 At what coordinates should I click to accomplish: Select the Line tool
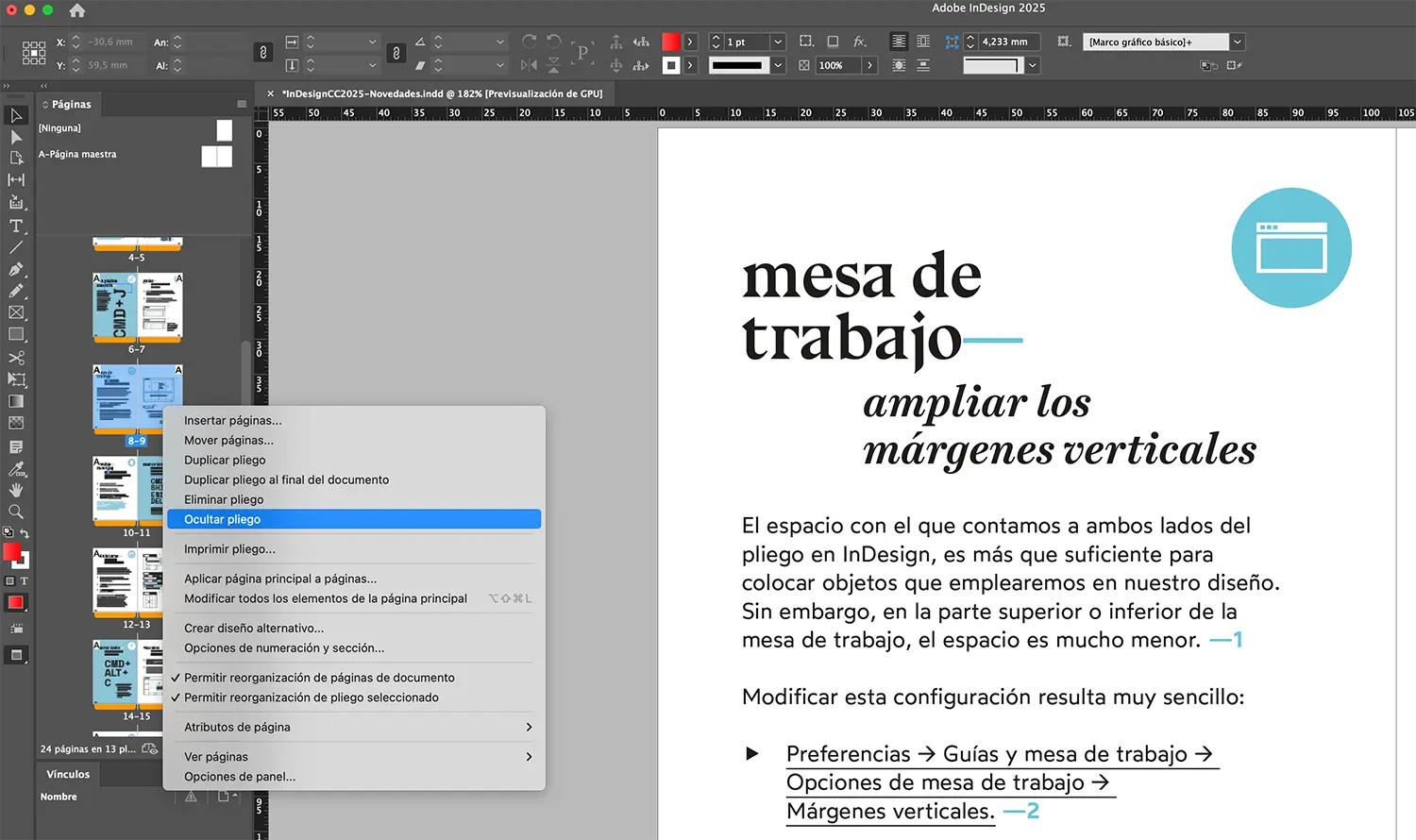16,247
